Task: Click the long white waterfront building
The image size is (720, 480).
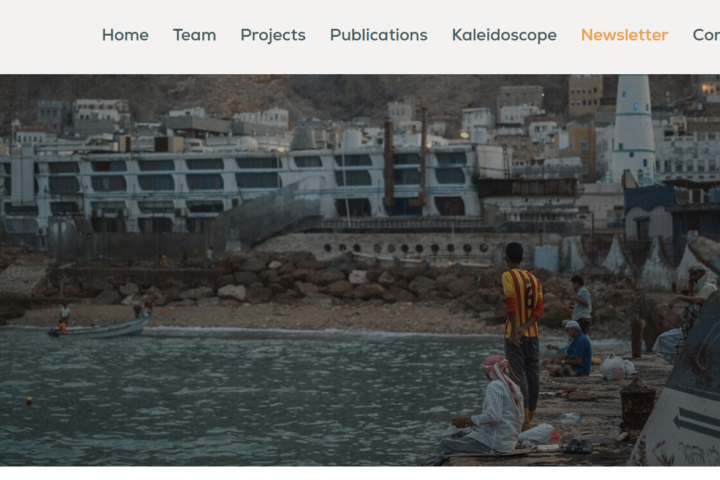Action: [x=239, y=186]
